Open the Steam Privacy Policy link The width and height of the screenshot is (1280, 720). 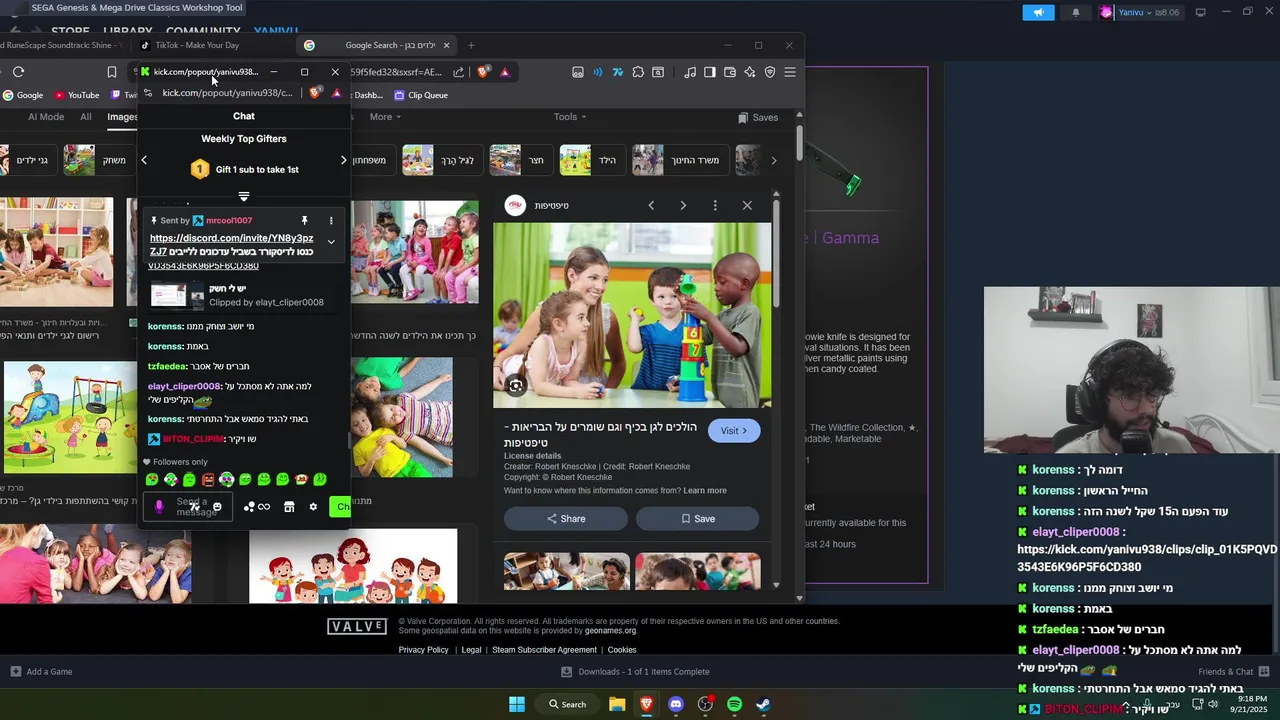coord(423,650)
